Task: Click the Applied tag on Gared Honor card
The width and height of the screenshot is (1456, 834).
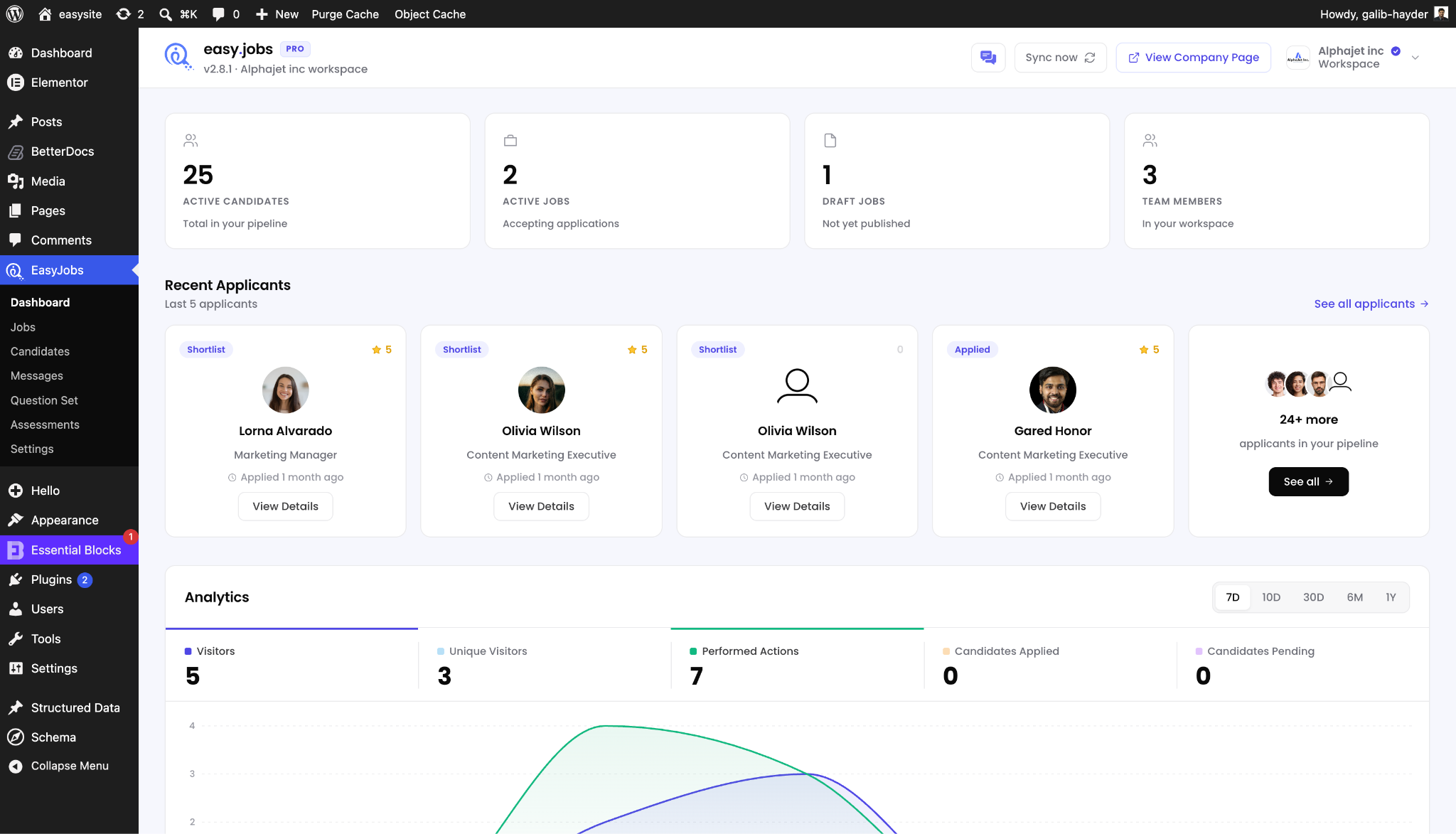Action: click(x=972, y=349)
